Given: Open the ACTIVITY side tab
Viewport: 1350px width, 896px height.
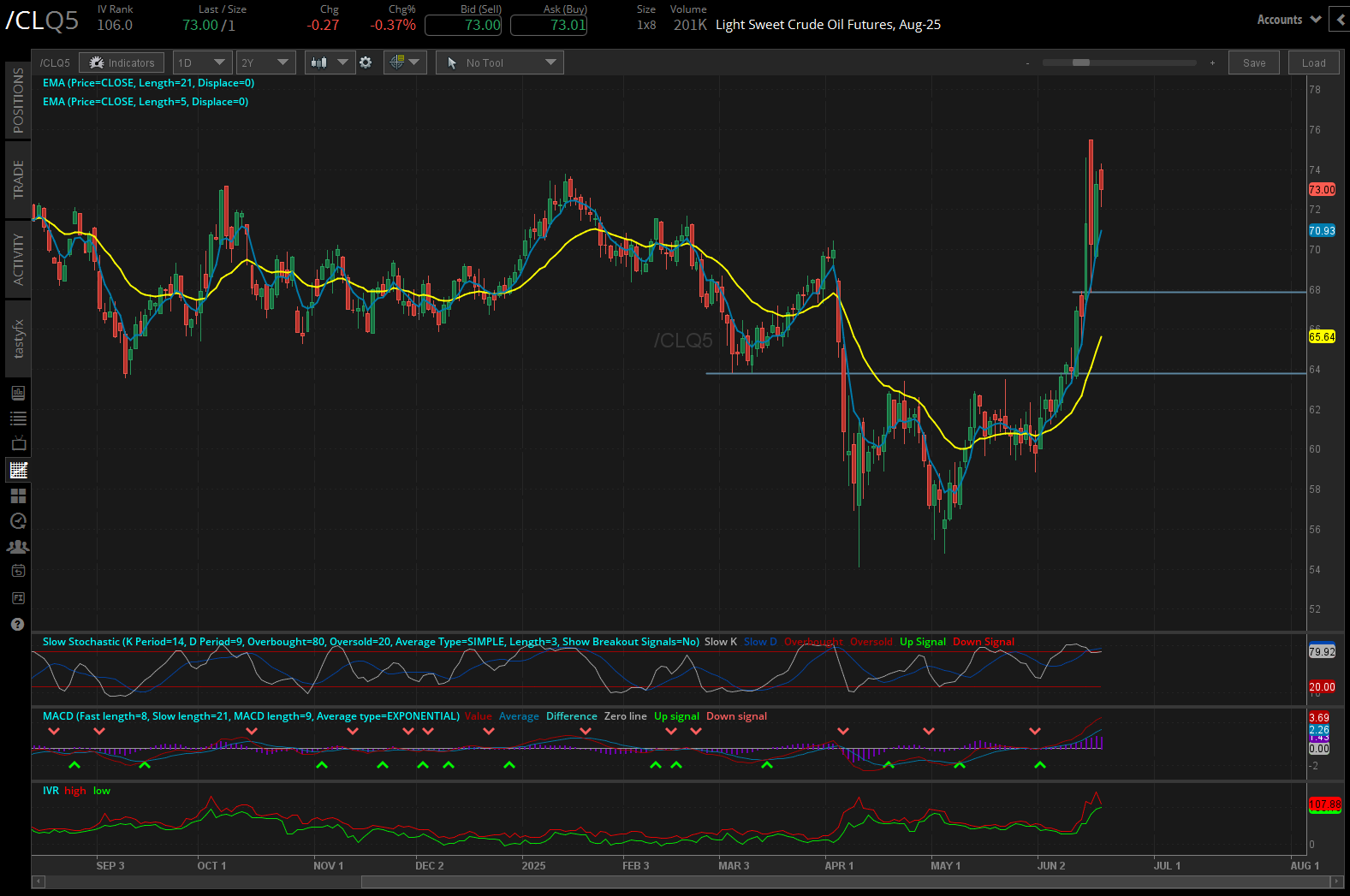Looking at the screenshot, I should (x=18, y=259).
